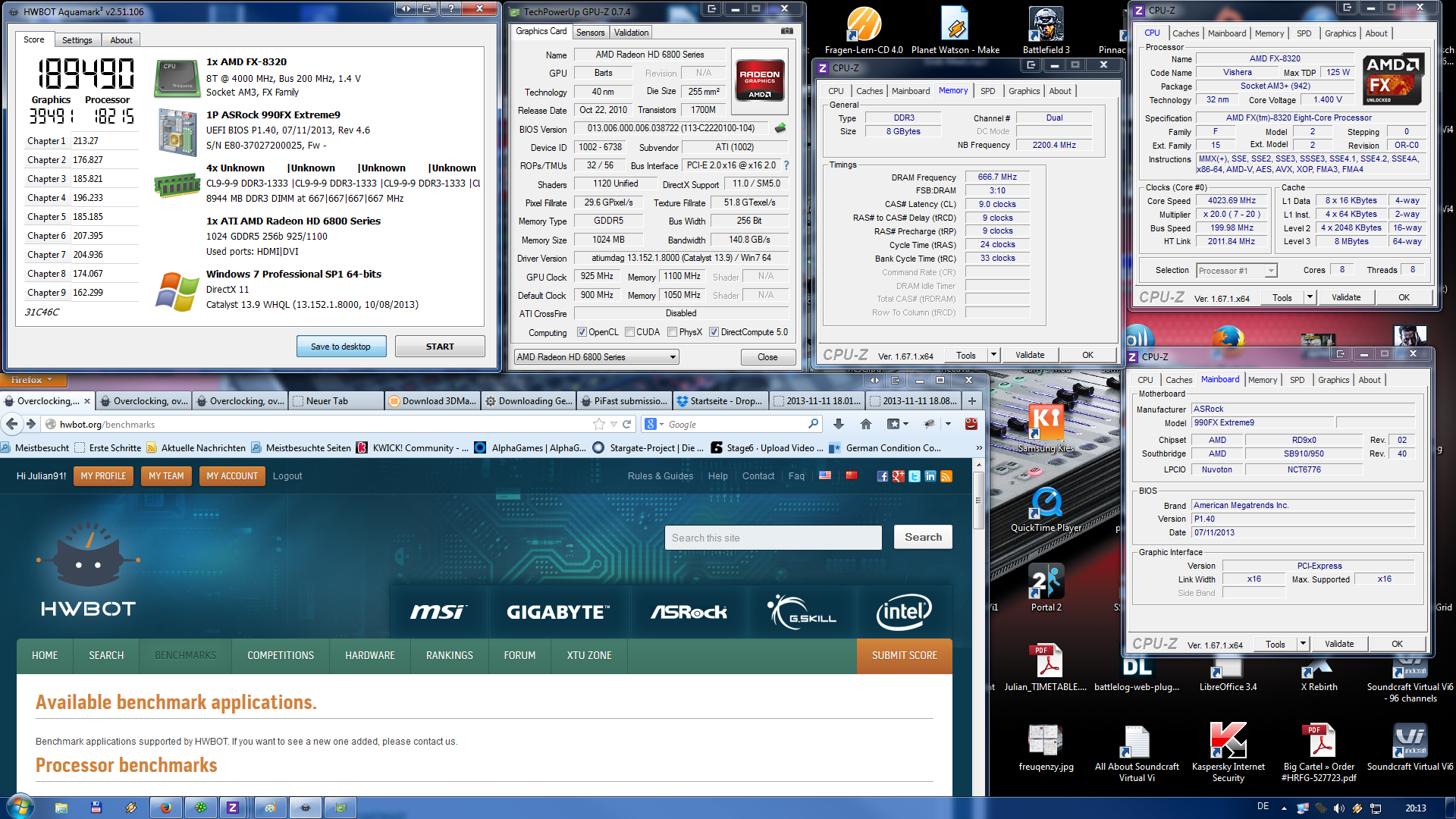Click the Firefox icon in the Windows taskbar
1456x819 pixels.
click(165, 808)
